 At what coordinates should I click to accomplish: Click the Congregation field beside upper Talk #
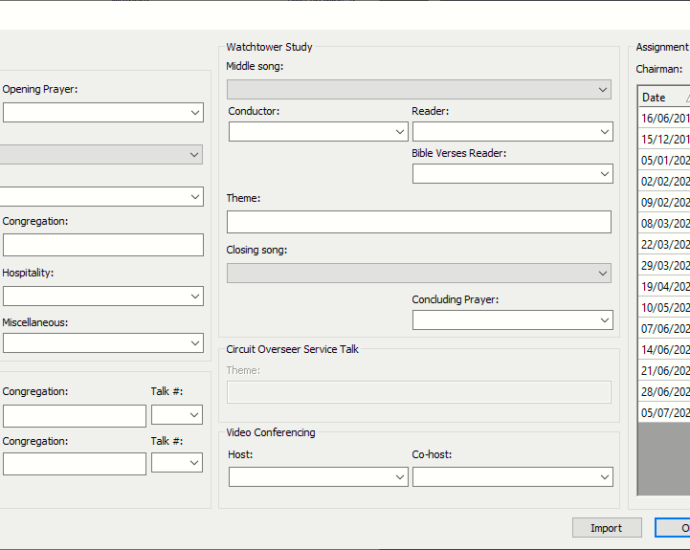point(74,416)
